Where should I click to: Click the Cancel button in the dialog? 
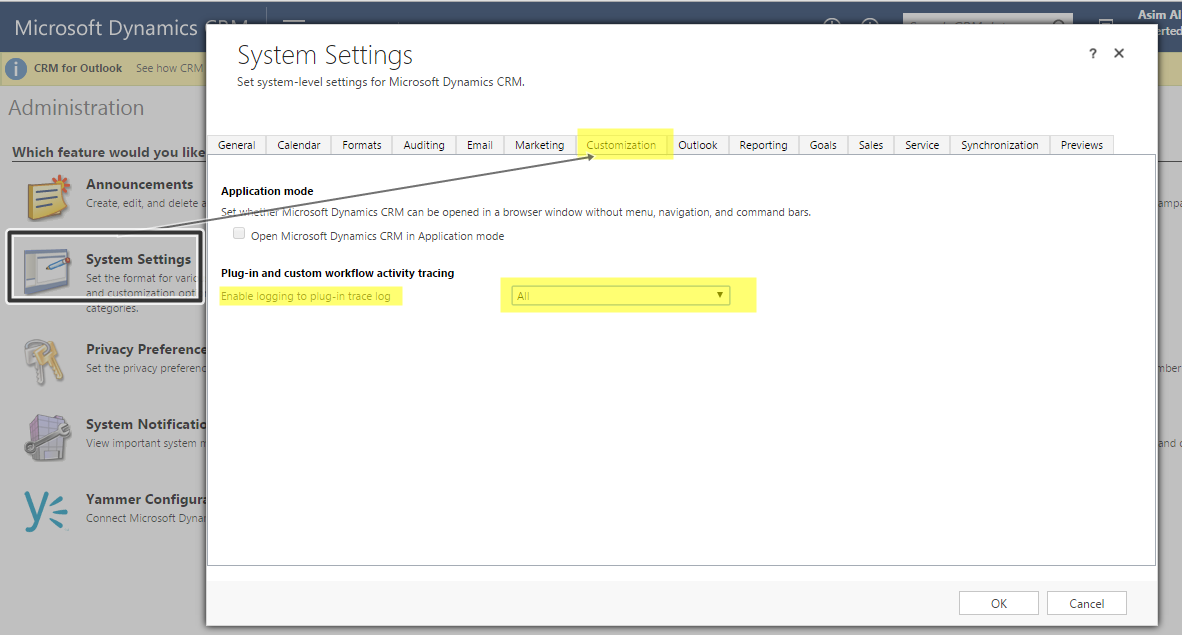point(1086,602)
